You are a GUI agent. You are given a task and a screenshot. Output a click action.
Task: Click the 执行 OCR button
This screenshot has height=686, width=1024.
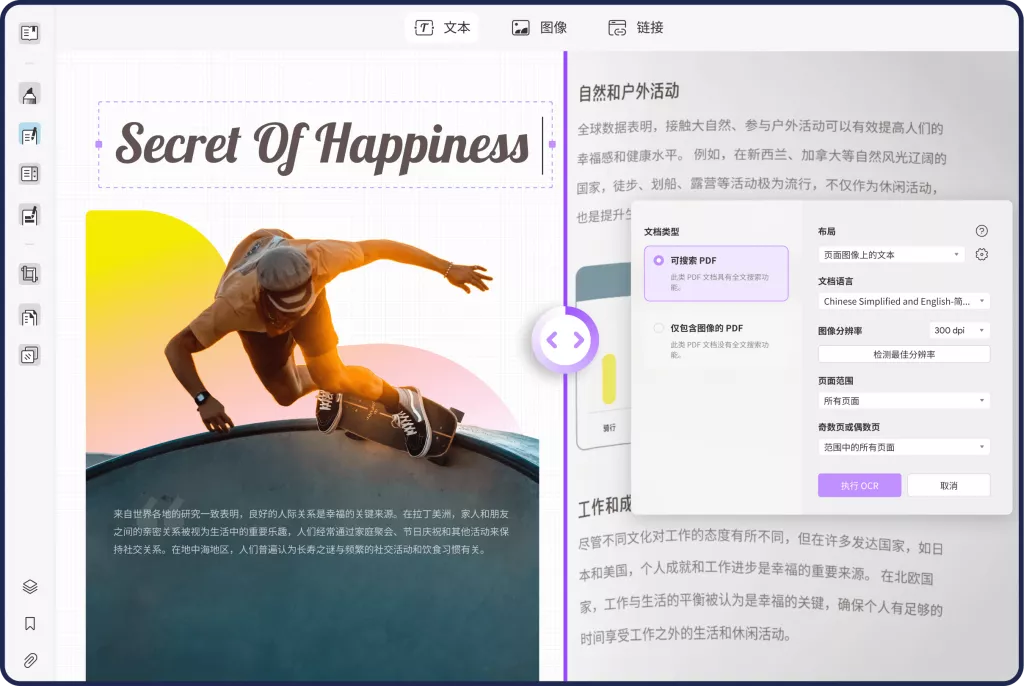859,485
